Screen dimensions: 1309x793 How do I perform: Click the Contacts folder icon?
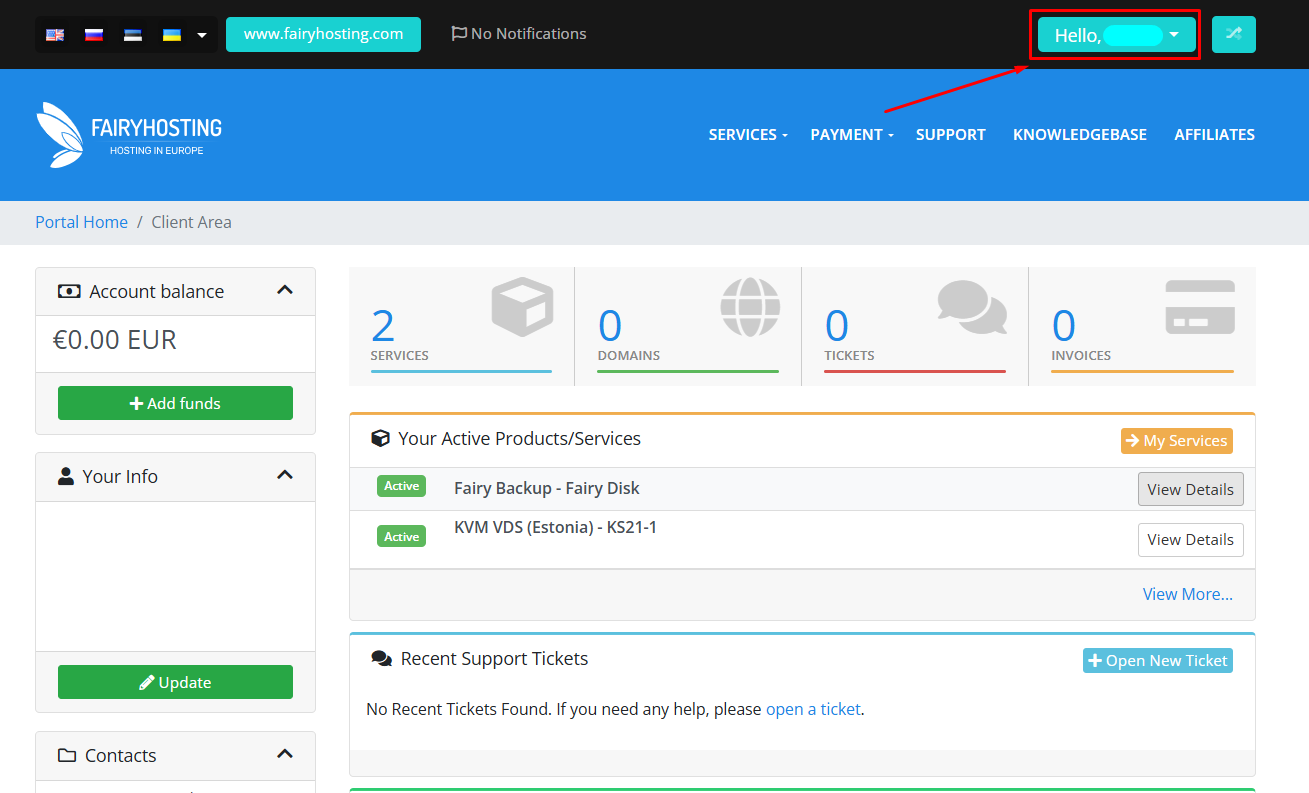(x=67, y=755)
